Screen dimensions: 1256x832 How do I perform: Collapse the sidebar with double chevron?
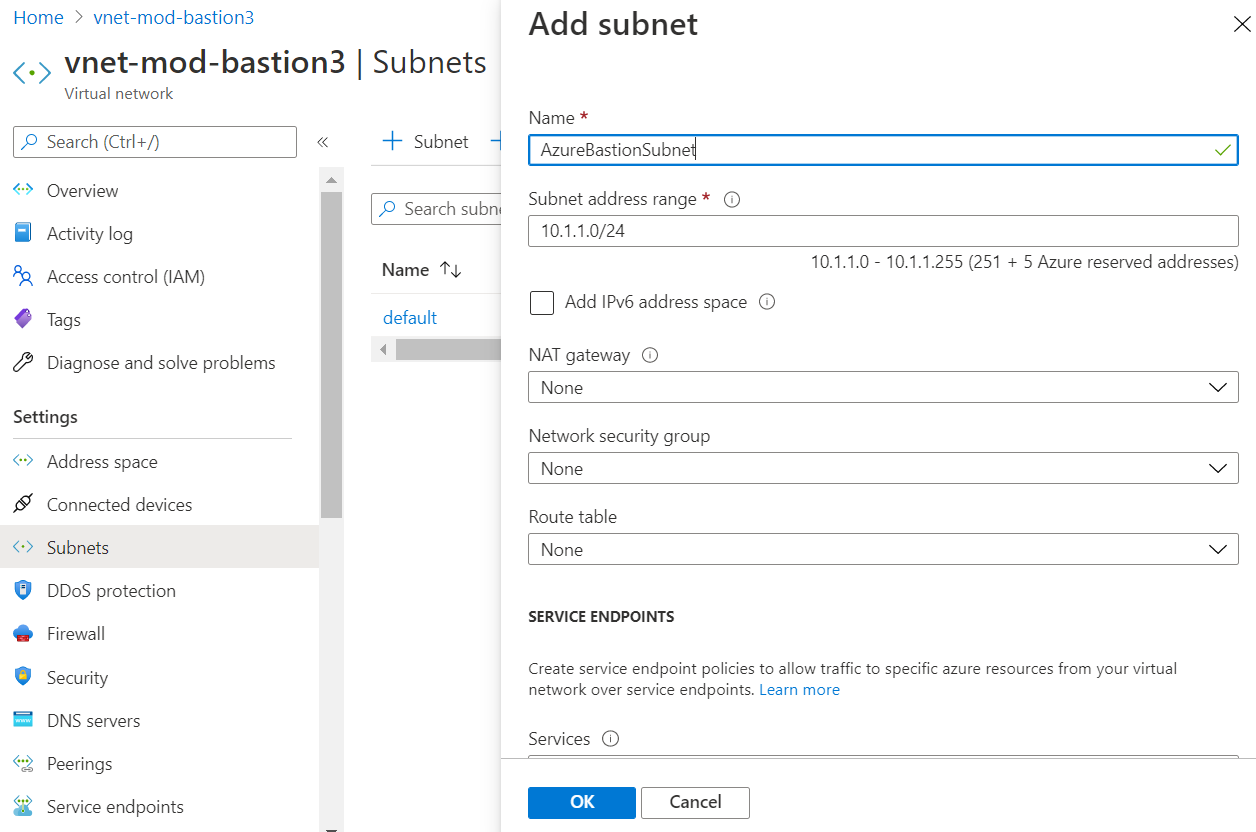tap(322, 142)
